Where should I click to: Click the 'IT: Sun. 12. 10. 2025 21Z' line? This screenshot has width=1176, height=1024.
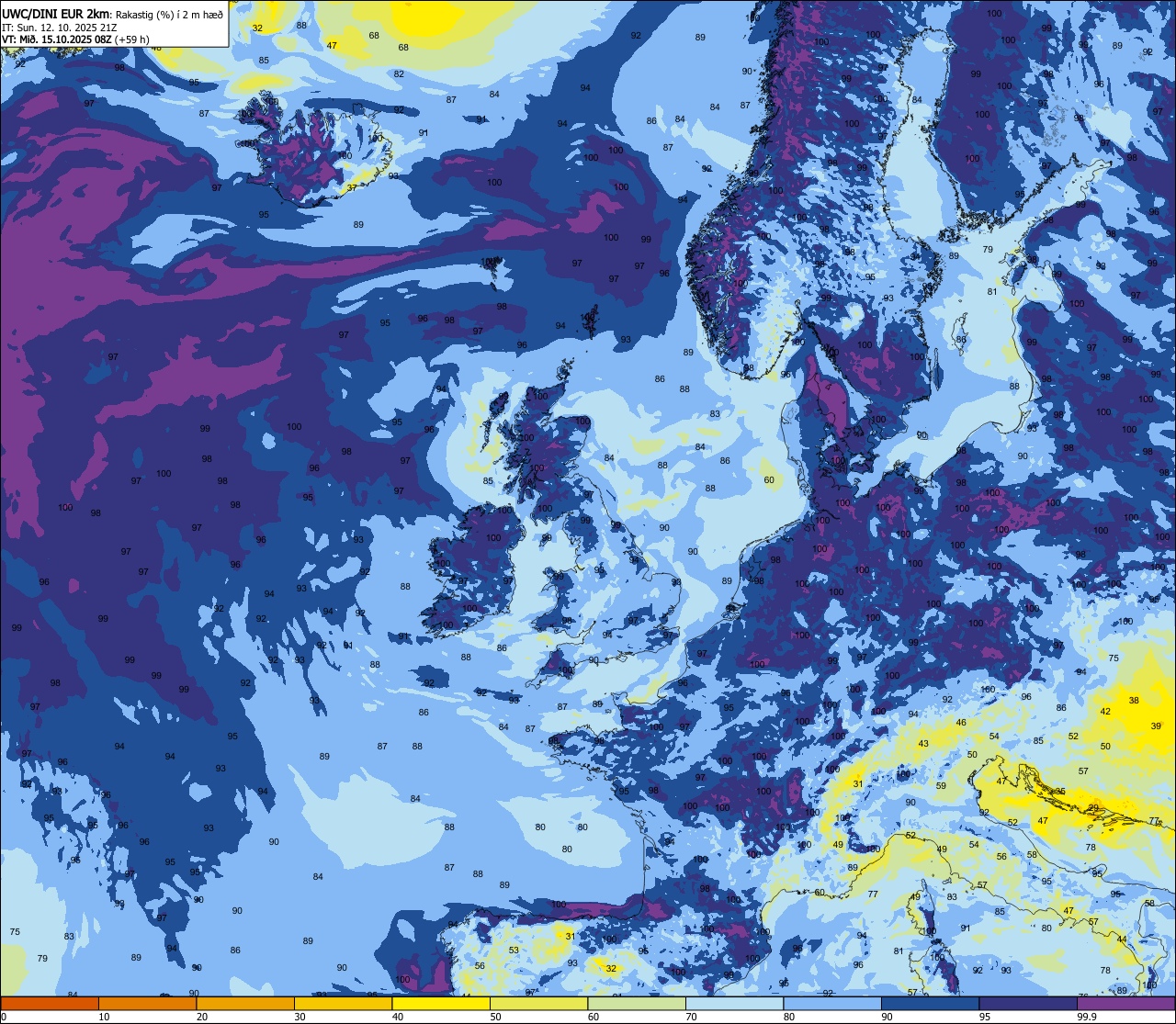60,28
